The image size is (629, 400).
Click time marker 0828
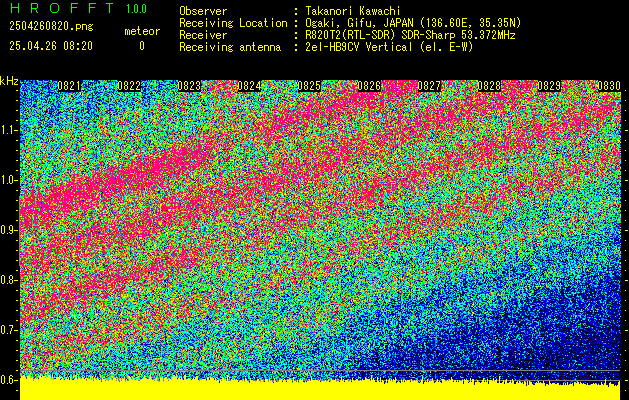tap(489, 86)
